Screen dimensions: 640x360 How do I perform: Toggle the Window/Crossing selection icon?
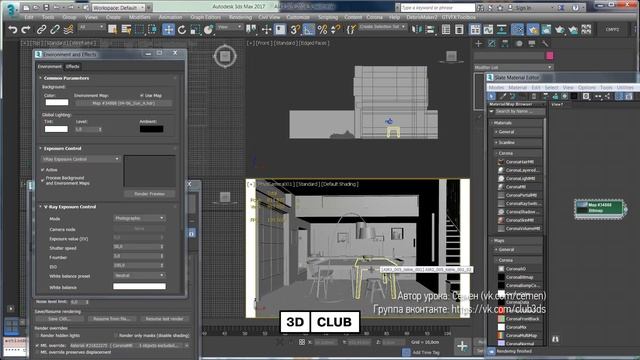(153, 29)
